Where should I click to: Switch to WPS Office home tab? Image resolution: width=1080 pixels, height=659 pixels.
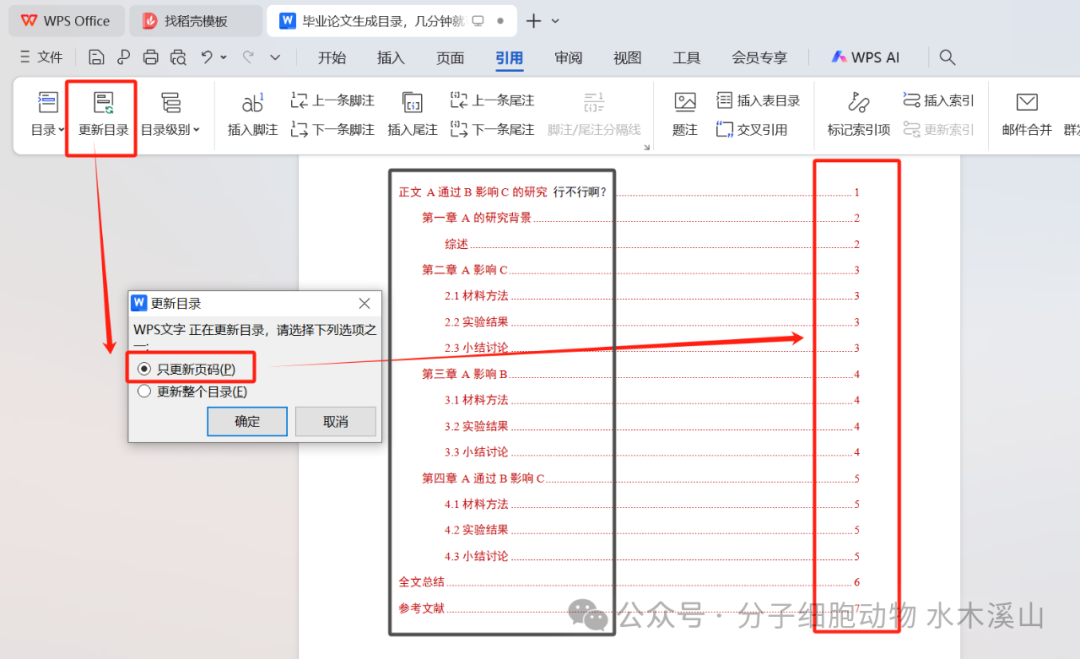(66, 21)
